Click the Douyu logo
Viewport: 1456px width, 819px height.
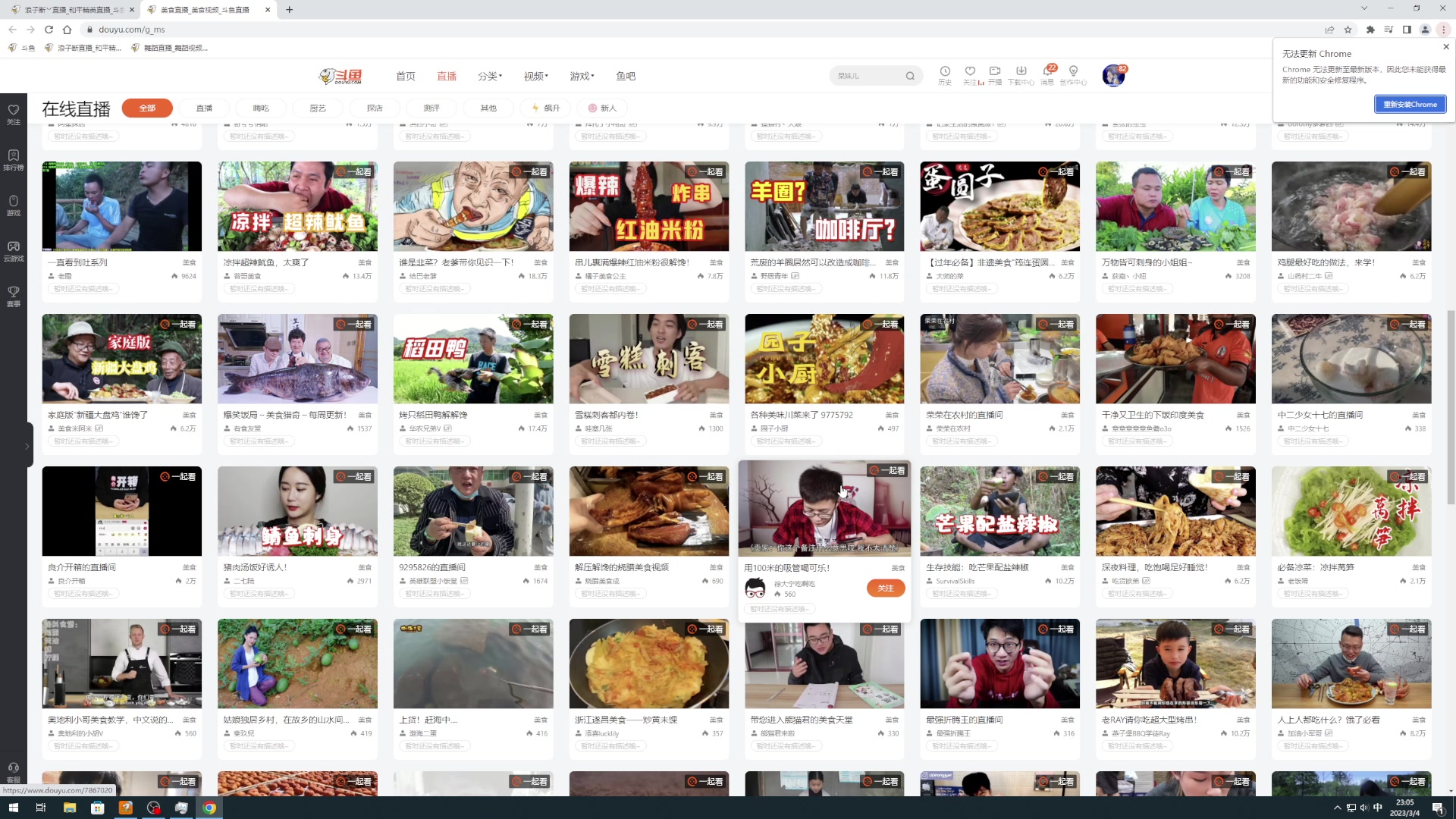pos(340,76)
